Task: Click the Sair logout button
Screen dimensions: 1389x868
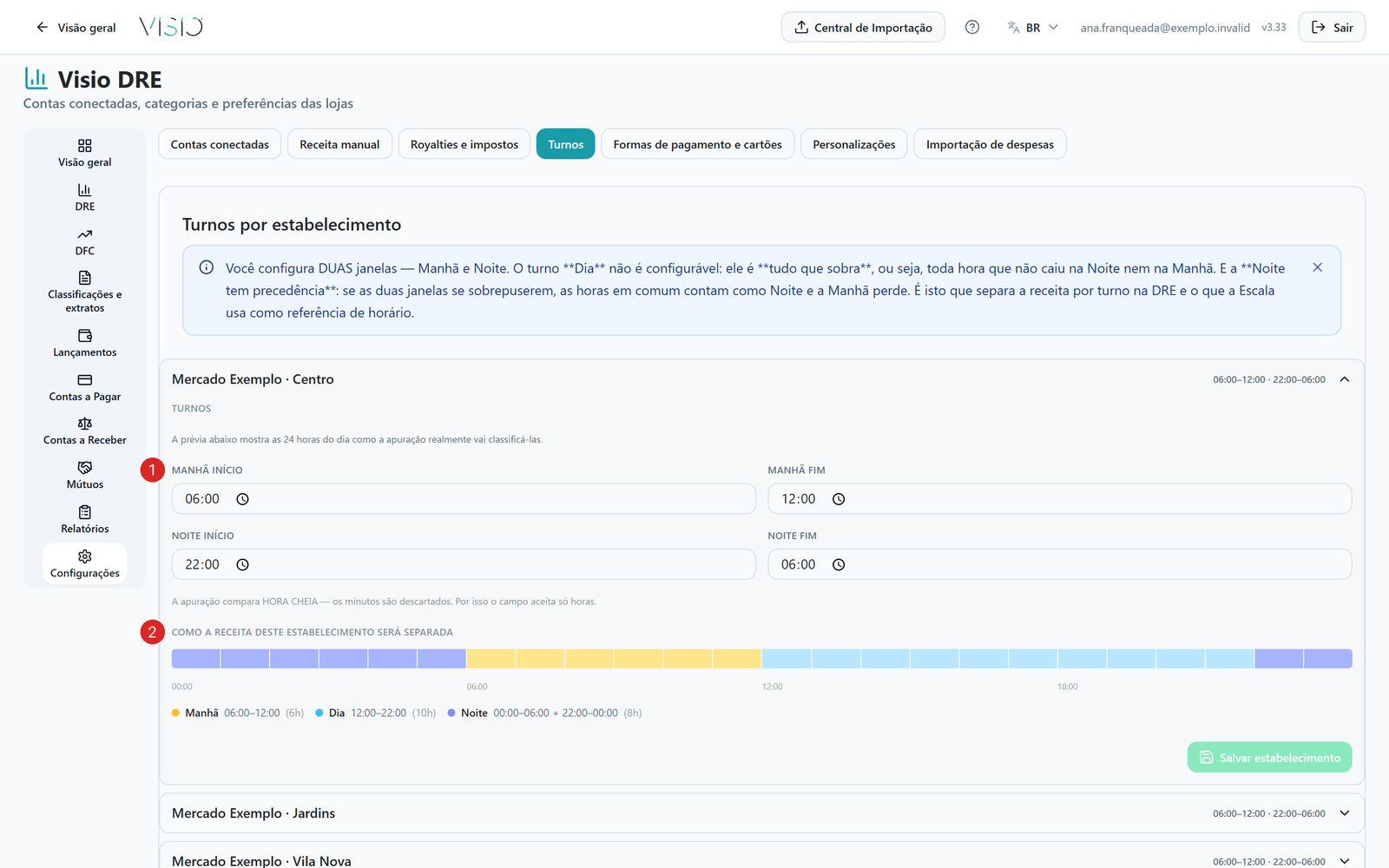Action: (x=1332, y=27)
